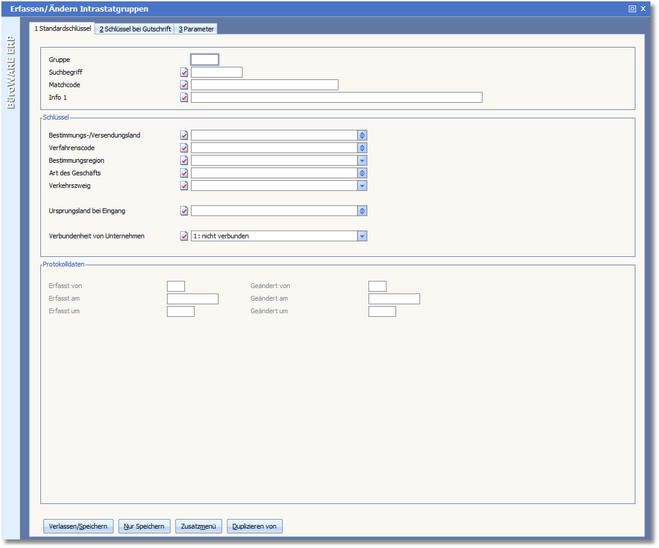Open the Bestimmungsregion dropdown list

(x=362, y=160)
